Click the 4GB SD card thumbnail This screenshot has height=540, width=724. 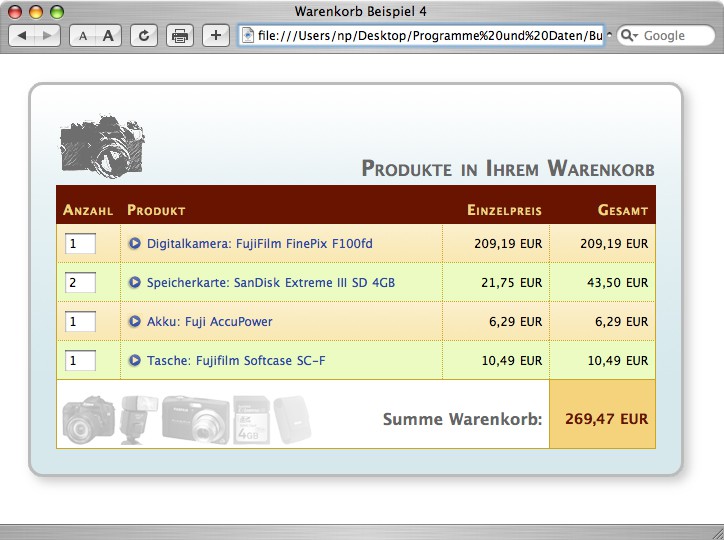point(252,420)
